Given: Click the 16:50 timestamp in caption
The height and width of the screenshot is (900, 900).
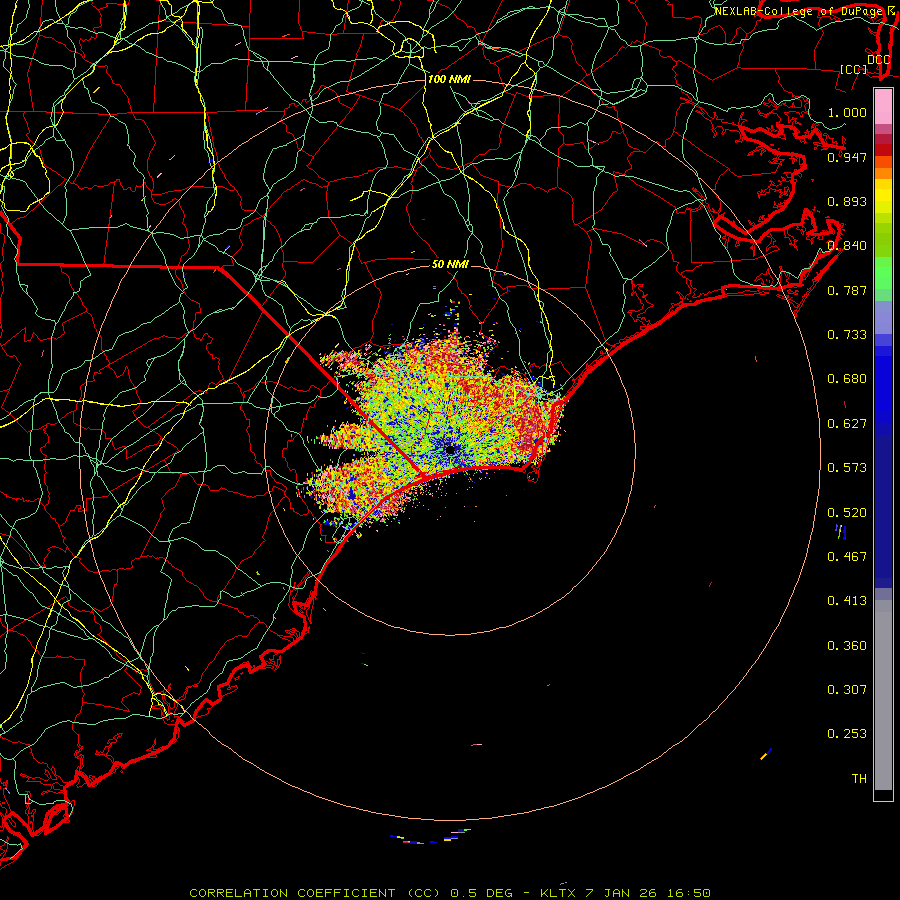Looking at the screenshot, I should click(689, 893).
